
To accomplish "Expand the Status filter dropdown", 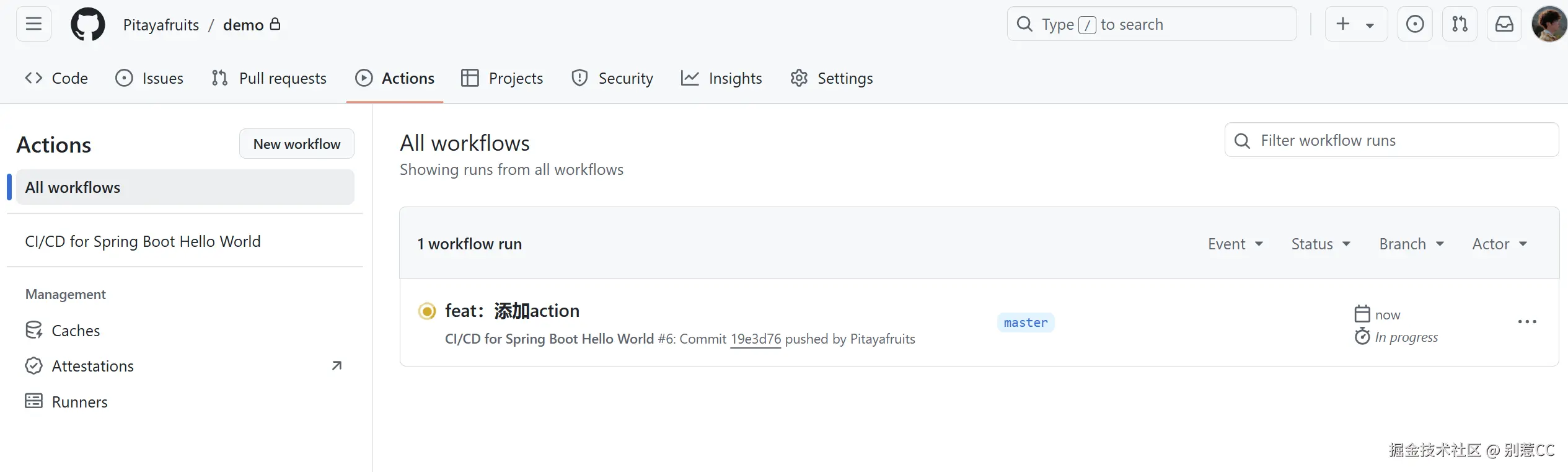I will pos(1321,244).
